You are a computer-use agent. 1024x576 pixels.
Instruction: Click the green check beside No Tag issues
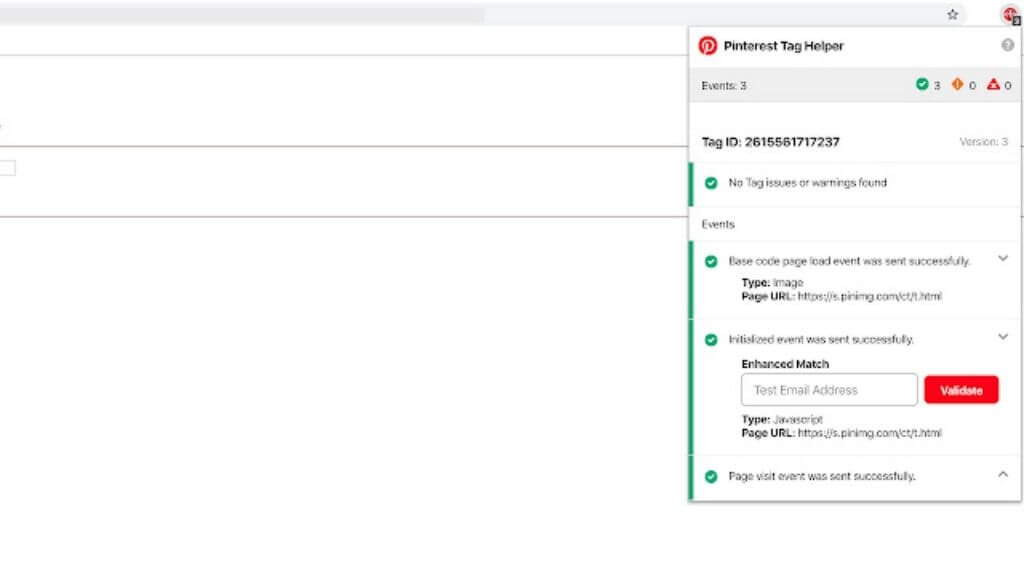(711, 183)
